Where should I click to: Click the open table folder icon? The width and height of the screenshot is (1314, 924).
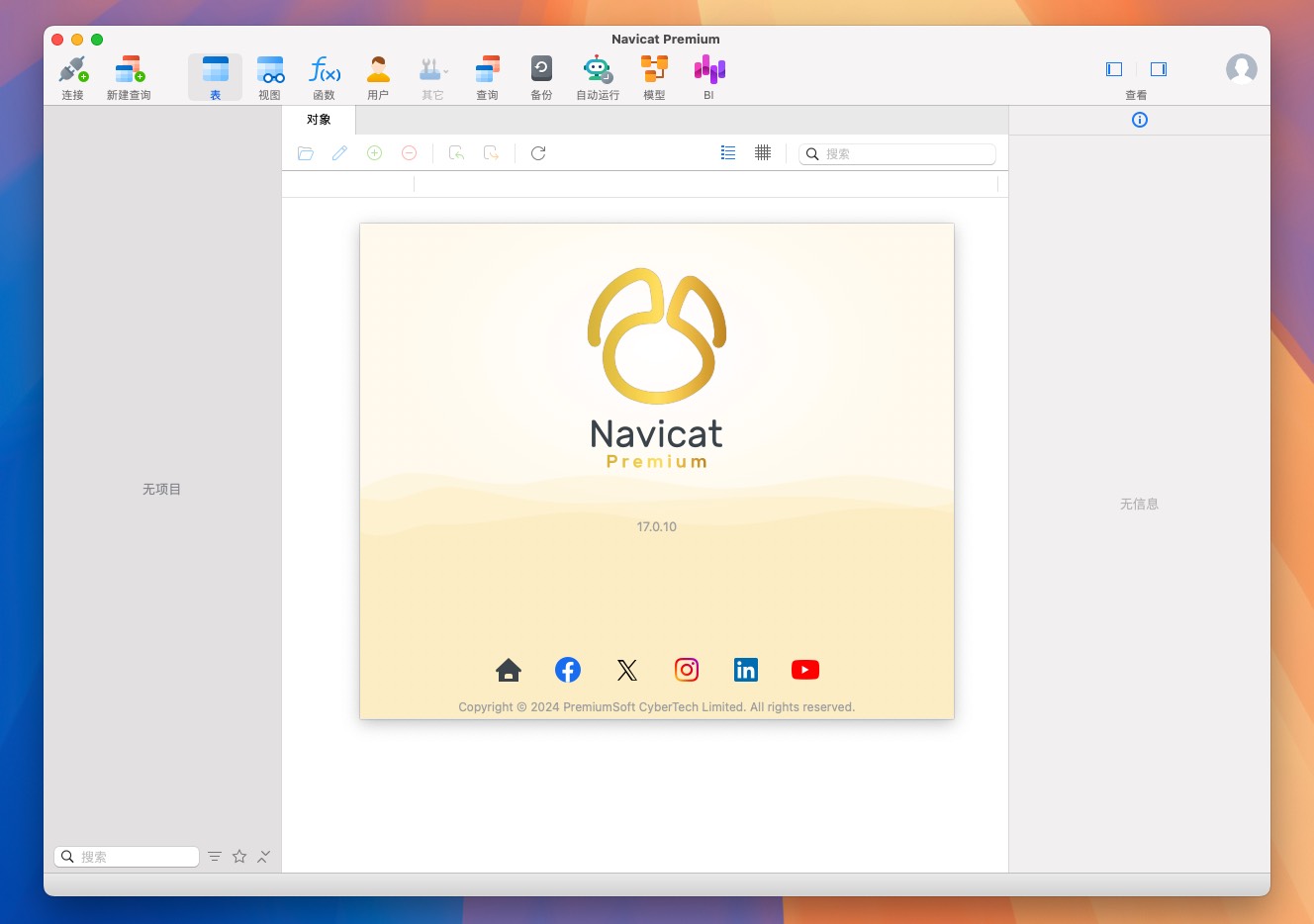306,153
